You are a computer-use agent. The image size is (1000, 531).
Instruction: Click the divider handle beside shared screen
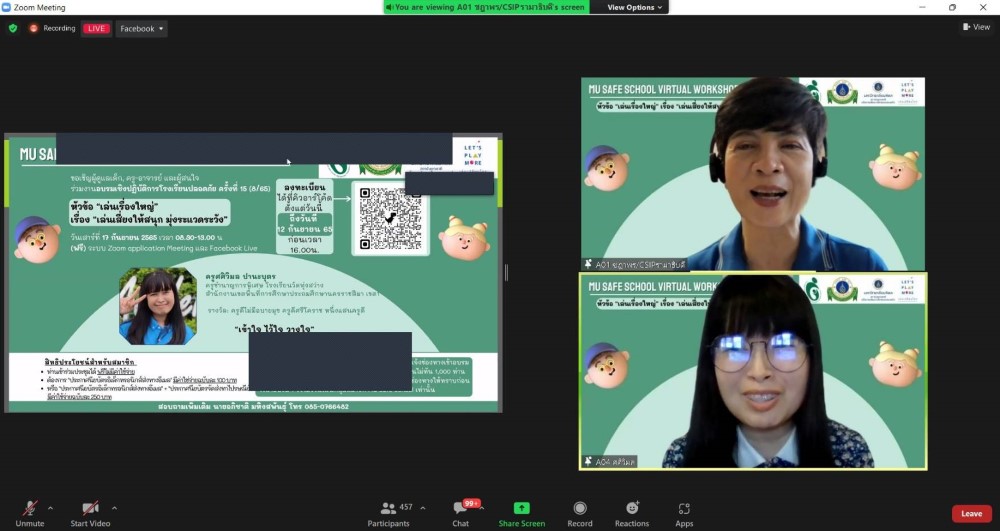(507, 272)
